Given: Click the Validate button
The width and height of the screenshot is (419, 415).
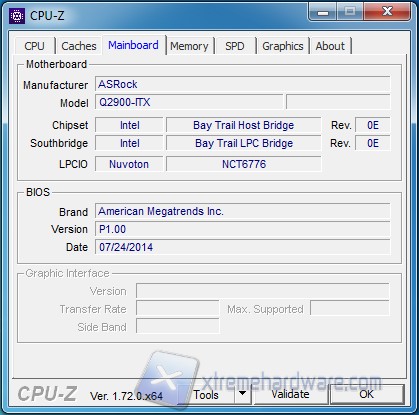Looking at the screenshot, I should point(290,394).
